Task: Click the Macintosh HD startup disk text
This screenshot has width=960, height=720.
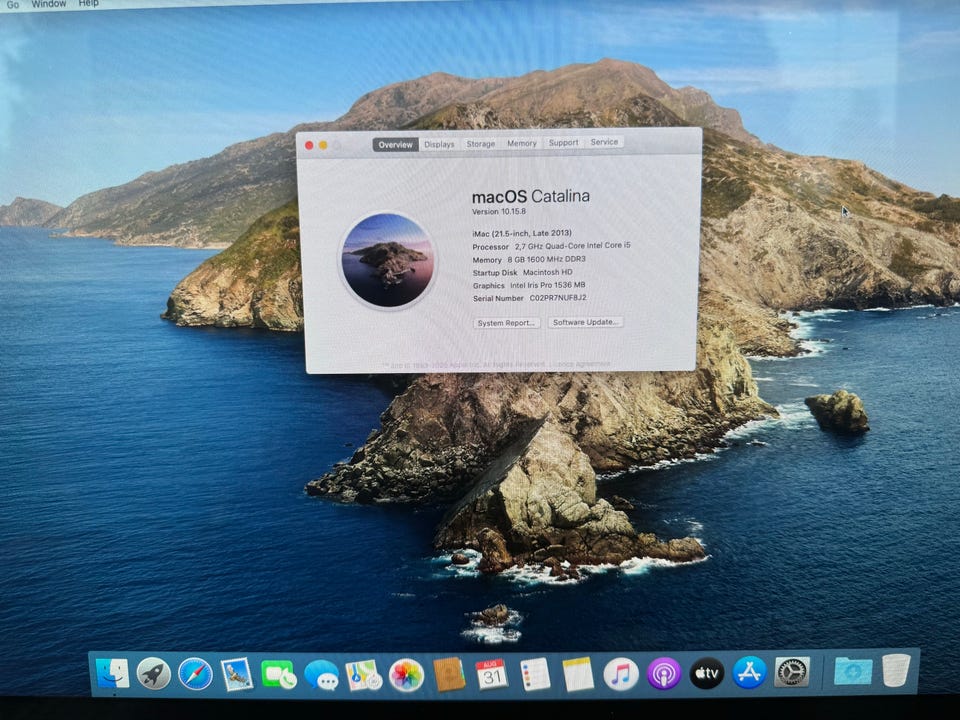Action: (x=547, y=272)
